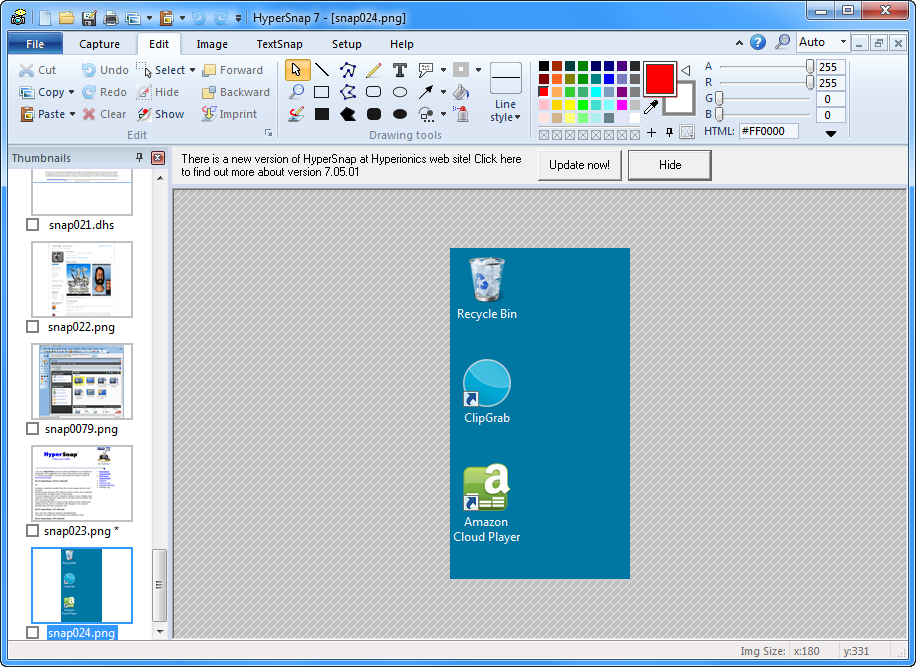Open the TextSnap tab
Viewport: 916px width, 667px height.
pos(280,44)
